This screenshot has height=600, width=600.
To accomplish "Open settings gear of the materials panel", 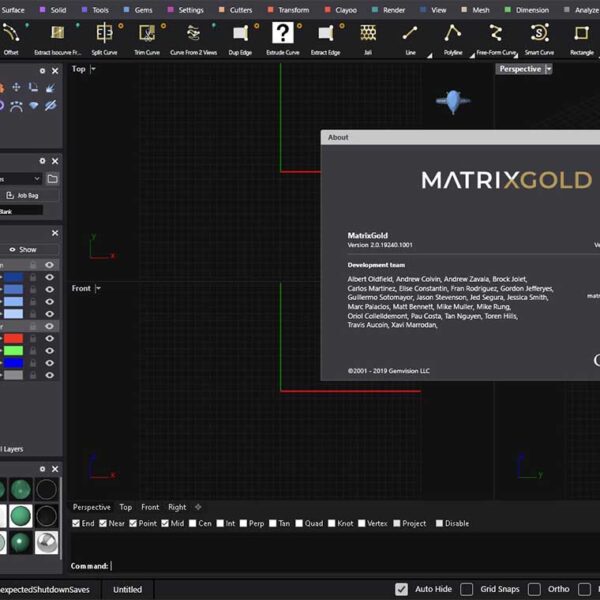I will [42, 469].
